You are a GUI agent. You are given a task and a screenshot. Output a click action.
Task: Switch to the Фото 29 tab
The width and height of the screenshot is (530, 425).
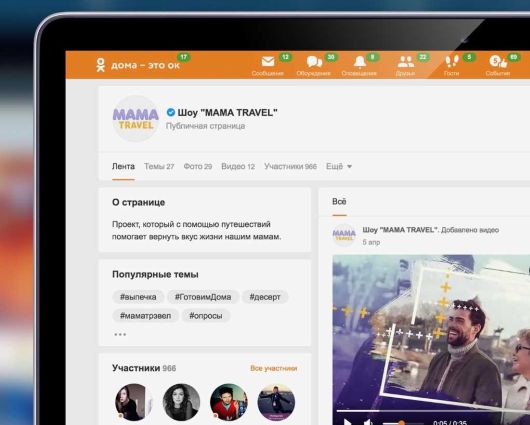pyautogui.click(x=198, y=166)
